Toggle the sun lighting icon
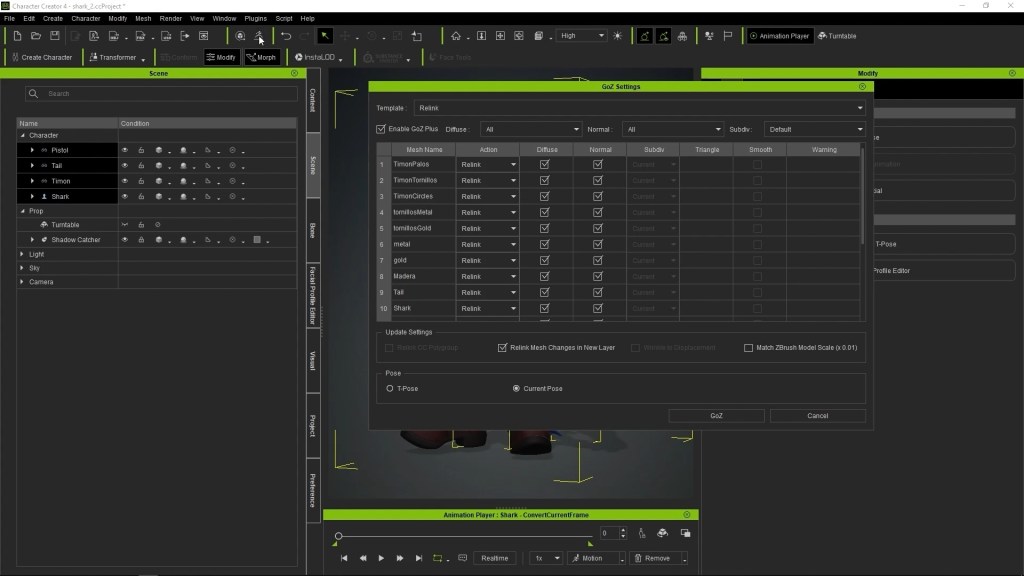Screen dimensions: 1024x576 [618, 36]
